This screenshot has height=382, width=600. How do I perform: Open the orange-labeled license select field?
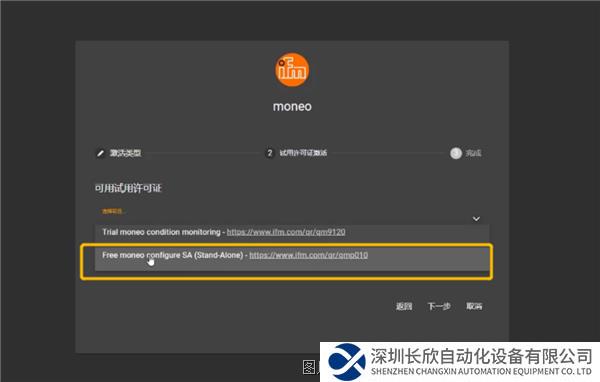coord(292,215)
